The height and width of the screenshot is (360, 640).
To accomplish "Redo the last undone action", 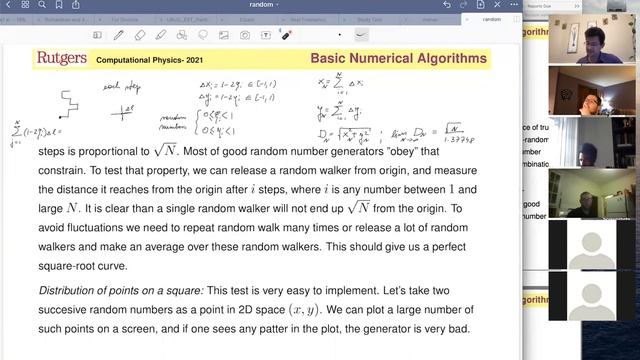I will pyautogui.click(x=463, y=4).
